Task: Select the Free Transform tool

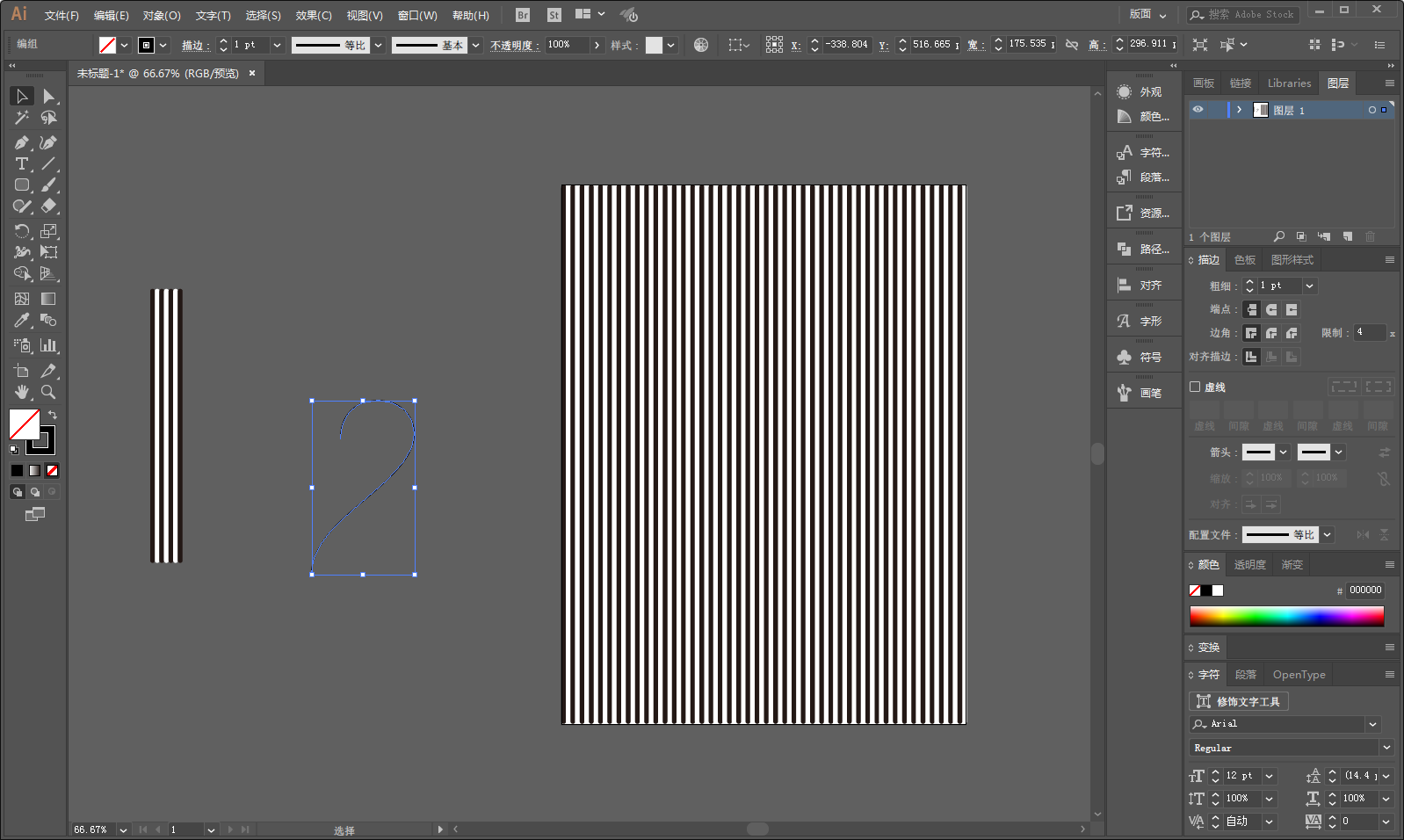Action: (x=49, y=252)
